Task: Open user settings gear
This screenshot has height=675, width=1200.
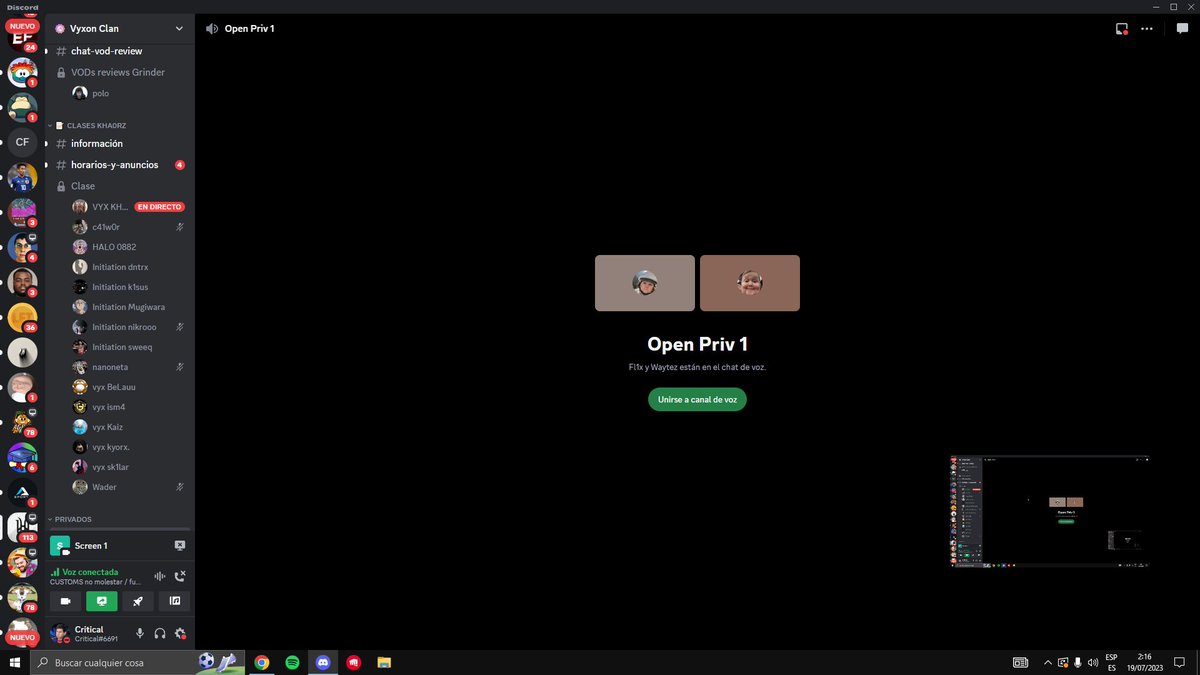Action: tap(180, 633)
